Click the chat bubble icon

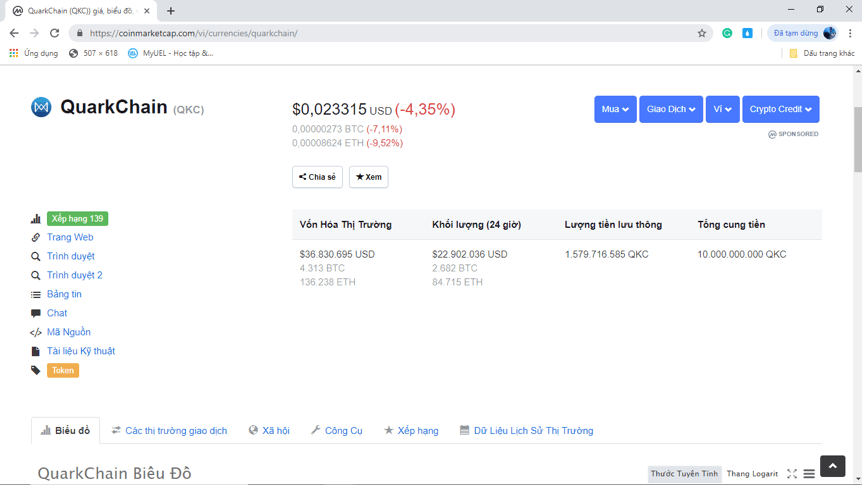coord(36,313)
